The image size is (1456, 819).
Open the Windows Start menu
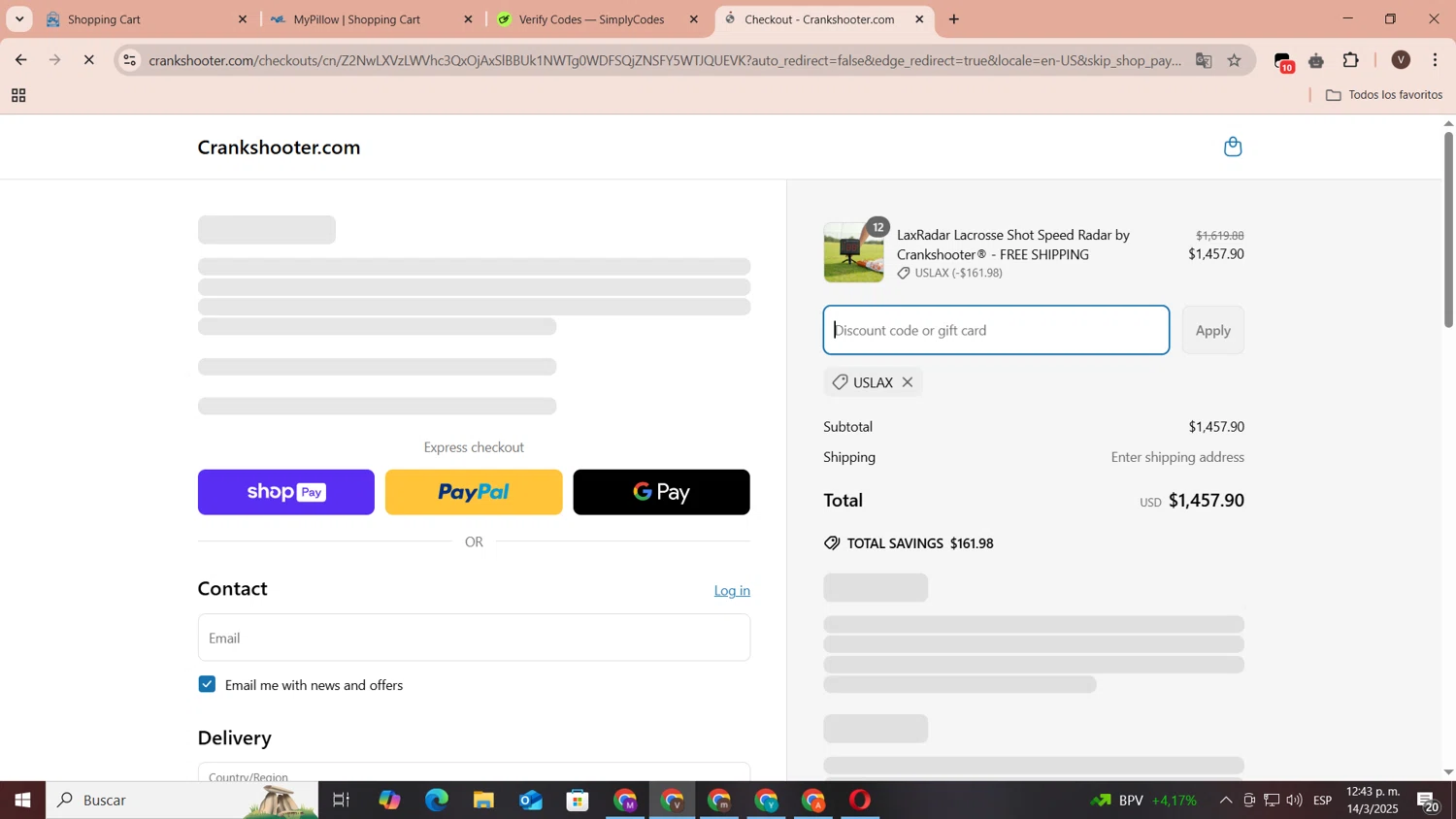coord(22,801)
